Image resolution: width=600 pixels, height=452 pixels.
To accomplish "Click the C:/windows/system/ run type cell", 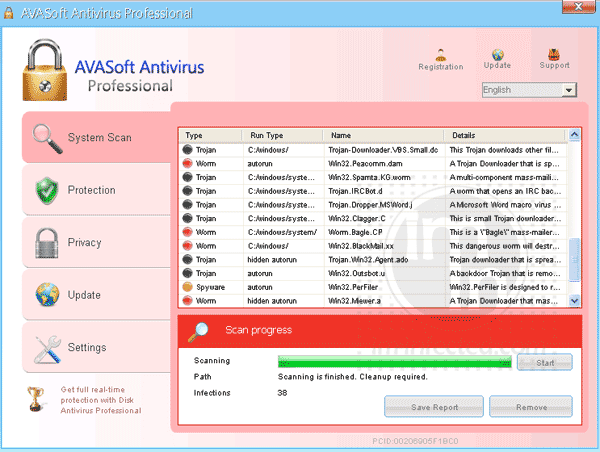I will tap(282, 232).
